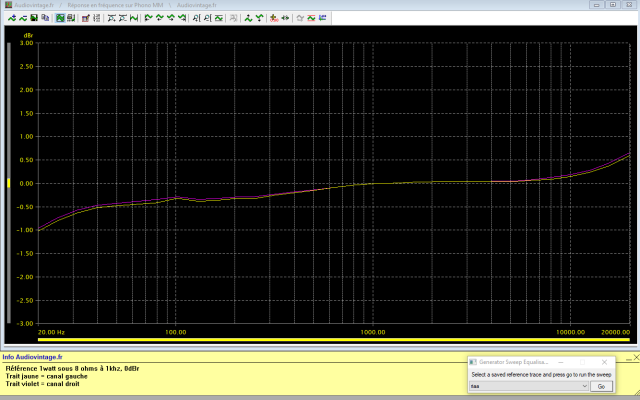Click the Audiovintage.fr app icon in title bar

pyautogui.click(x=8, y=5)
